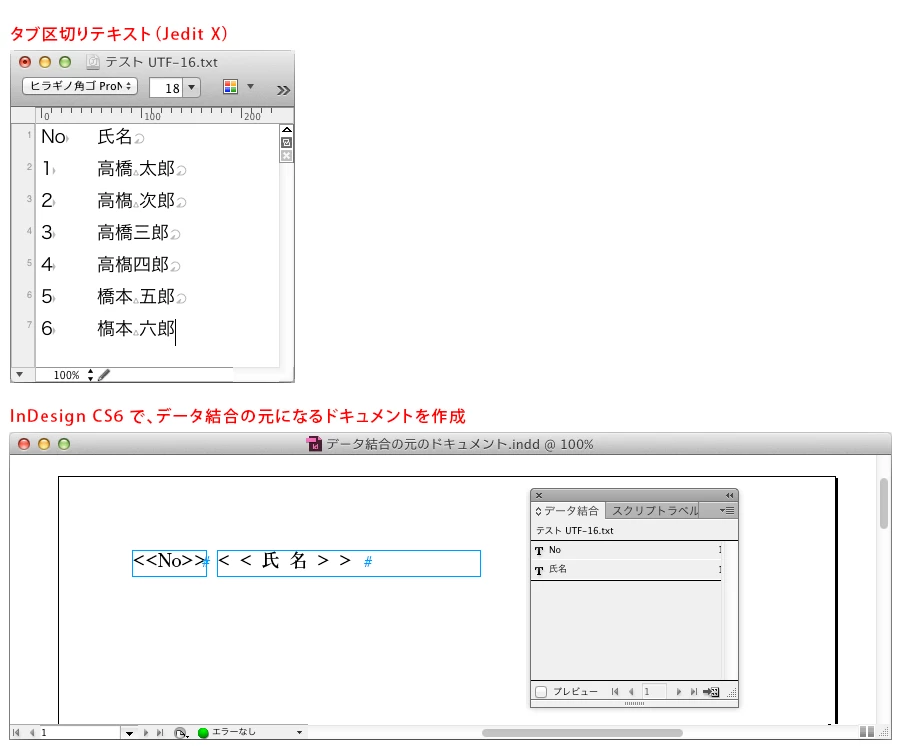
Task: Enable the プレビュー checkbox
Action: (x=541, y=692)
